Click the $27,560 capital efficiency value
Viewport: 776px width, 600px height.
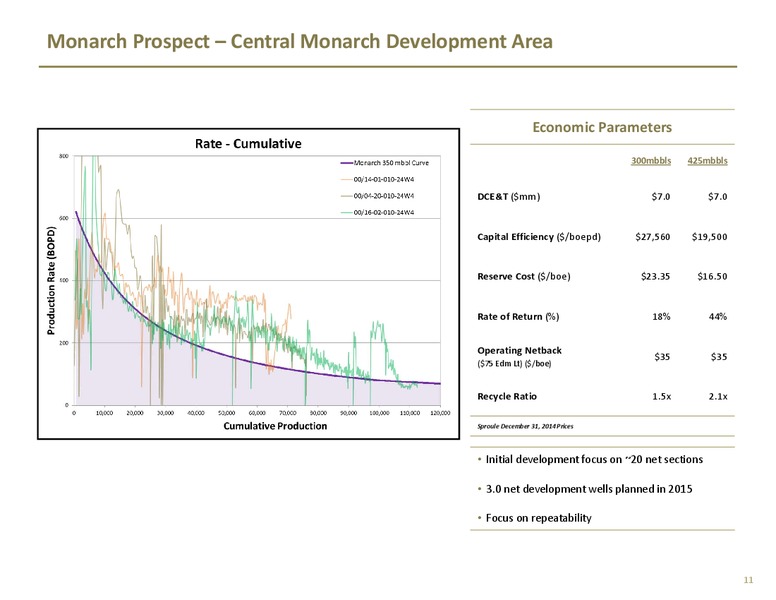coord(653,237)
